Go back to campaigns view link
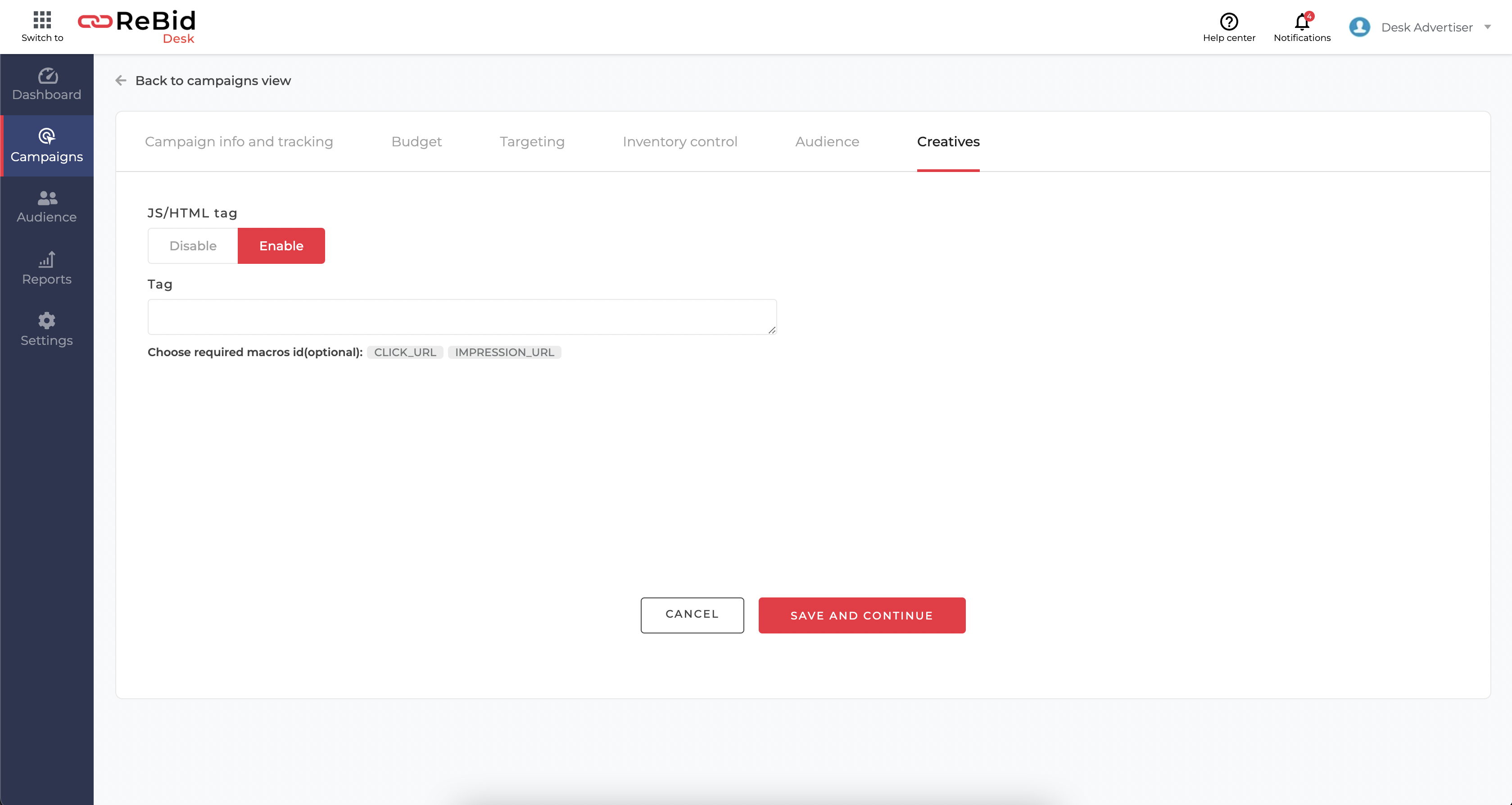Viewport: 1512px width, 805px height. pos(213,81)
